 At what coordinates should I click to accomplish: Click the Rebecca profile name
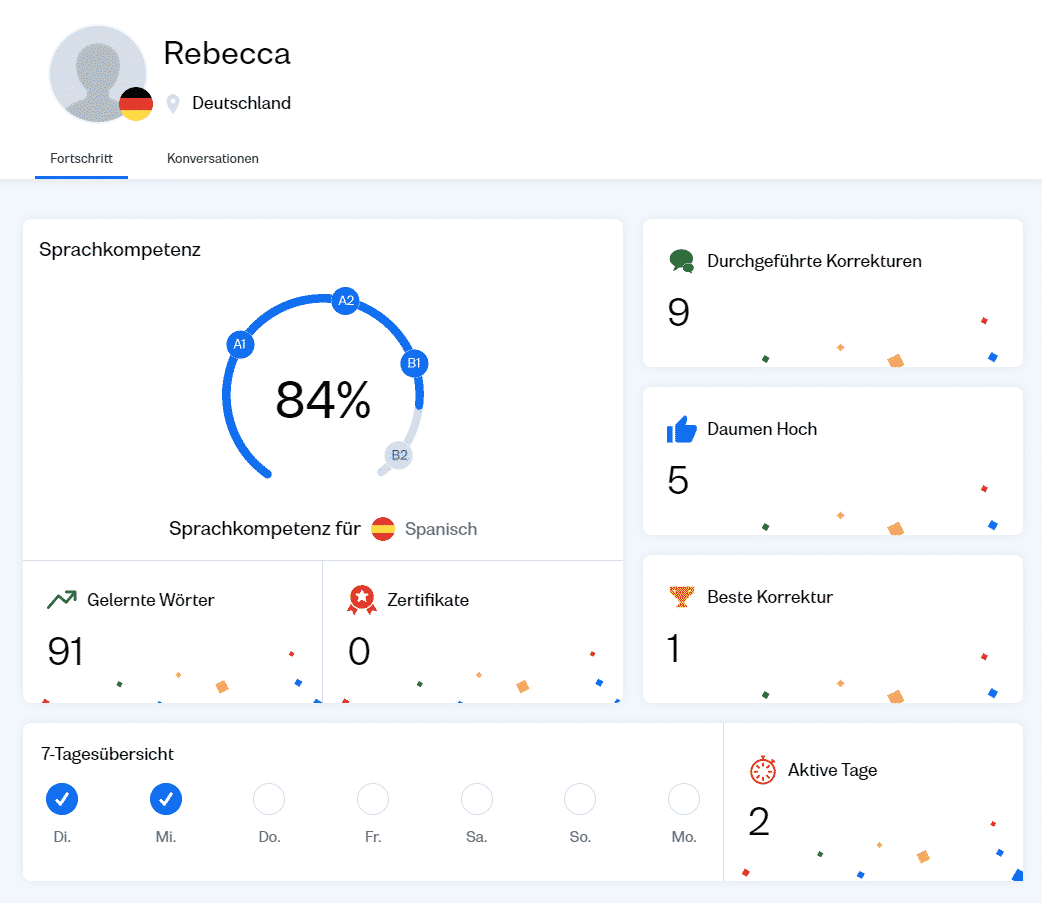pos(227,53)
